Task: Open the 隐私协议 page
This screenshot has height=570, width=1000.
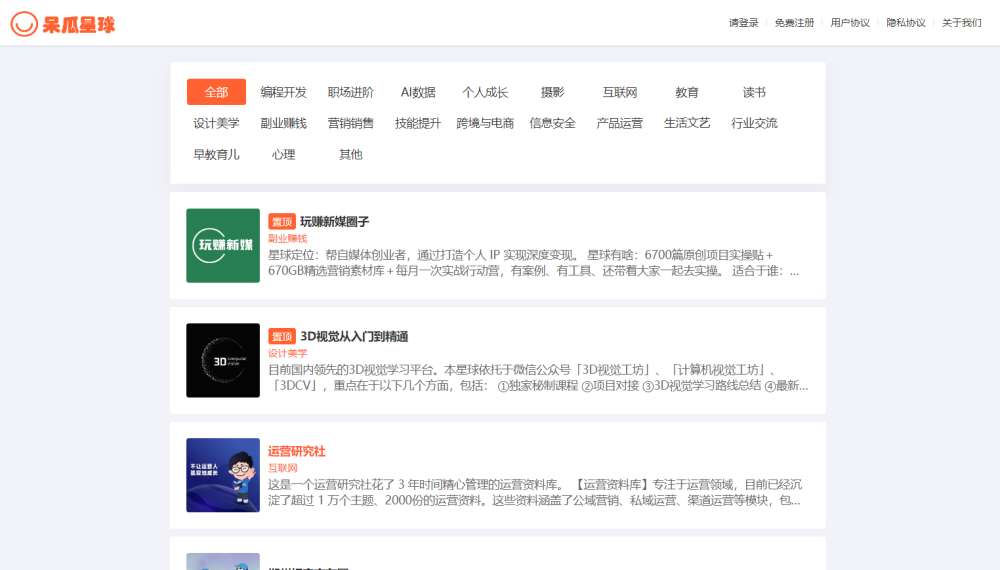Action: 906,23
